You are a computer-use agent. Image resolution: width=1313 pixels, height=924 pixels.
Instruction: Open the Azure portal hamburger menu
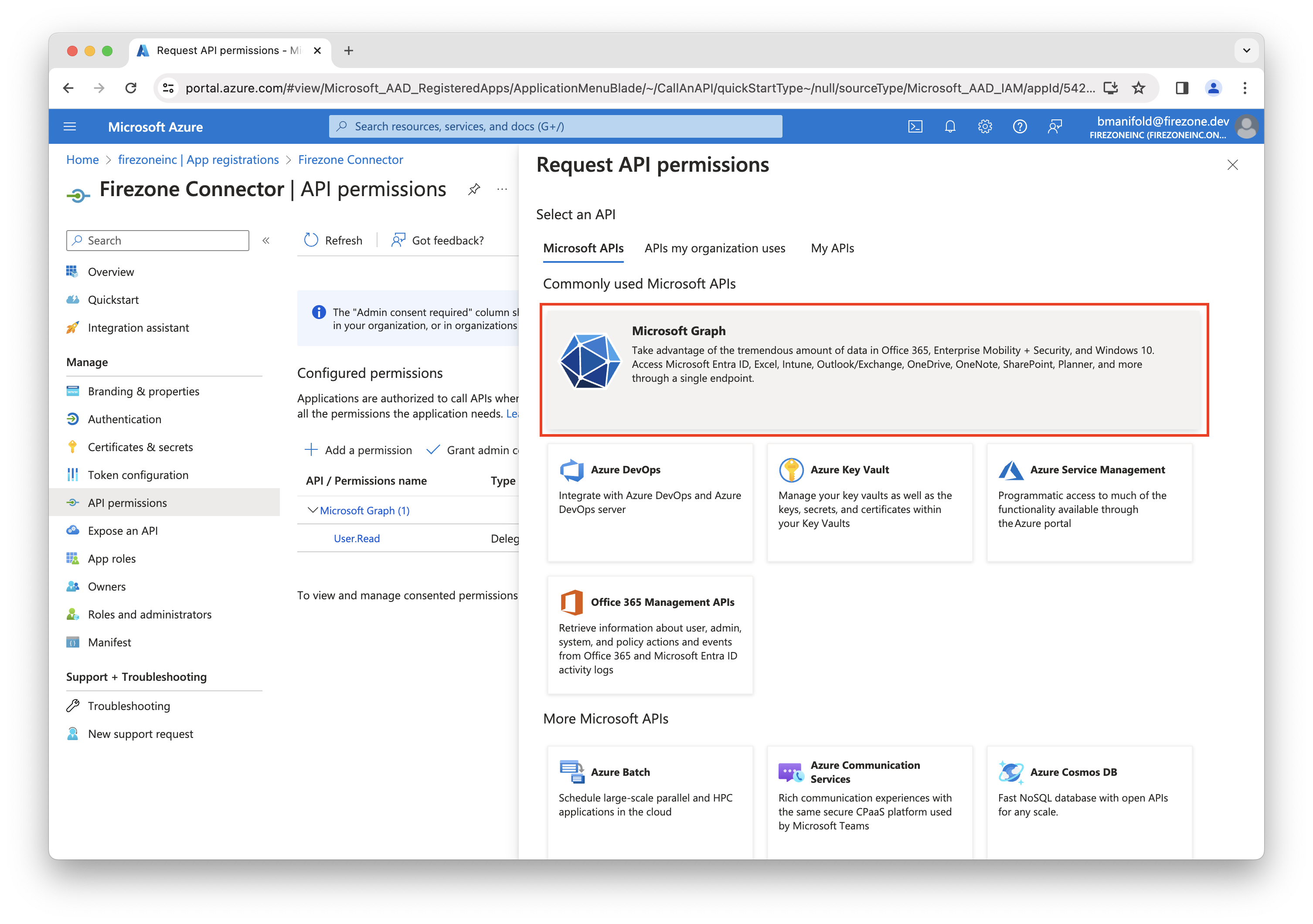pyautogui.click(x=70, y=126)
